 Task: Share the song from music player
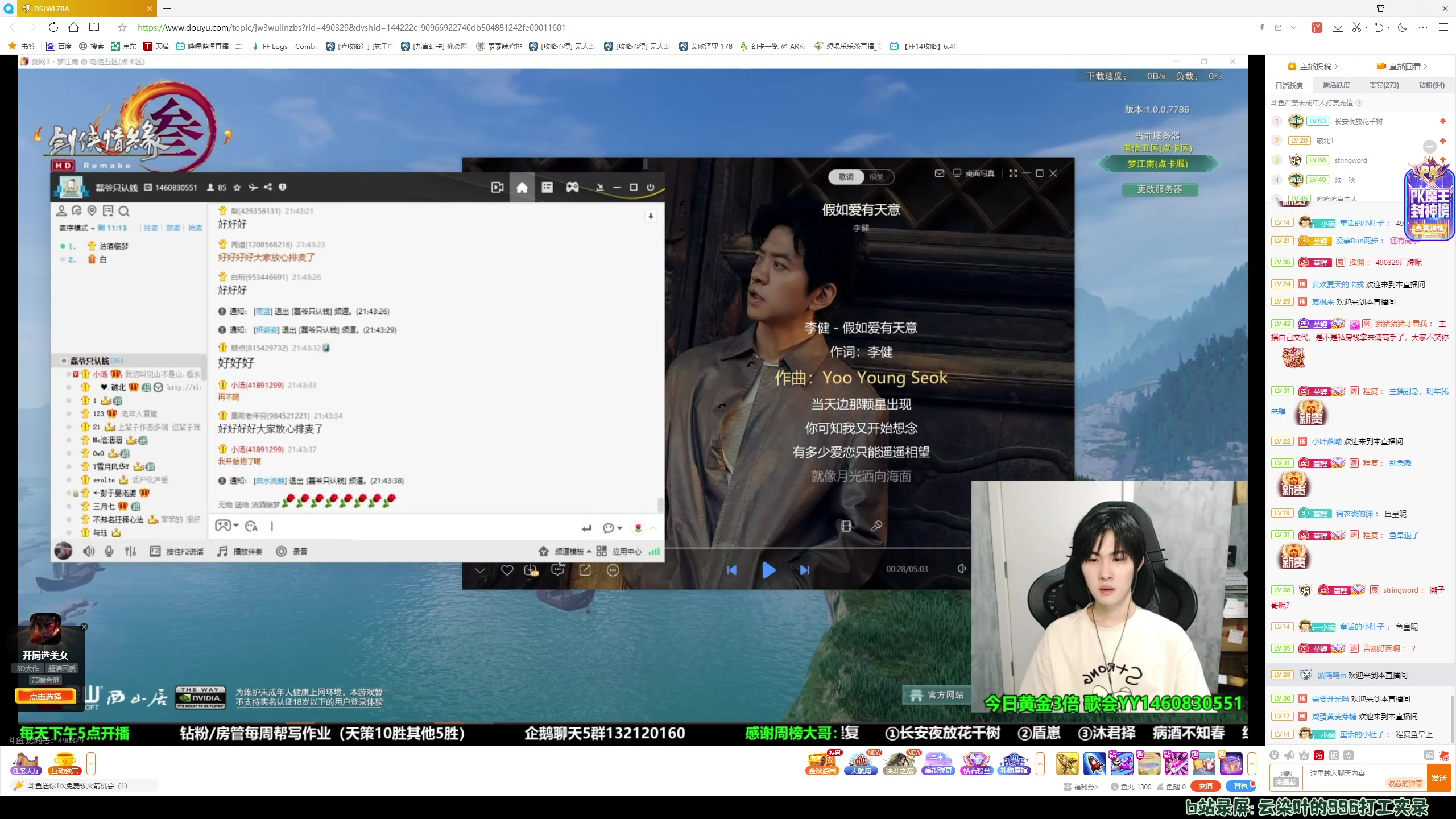coord(585,570)
